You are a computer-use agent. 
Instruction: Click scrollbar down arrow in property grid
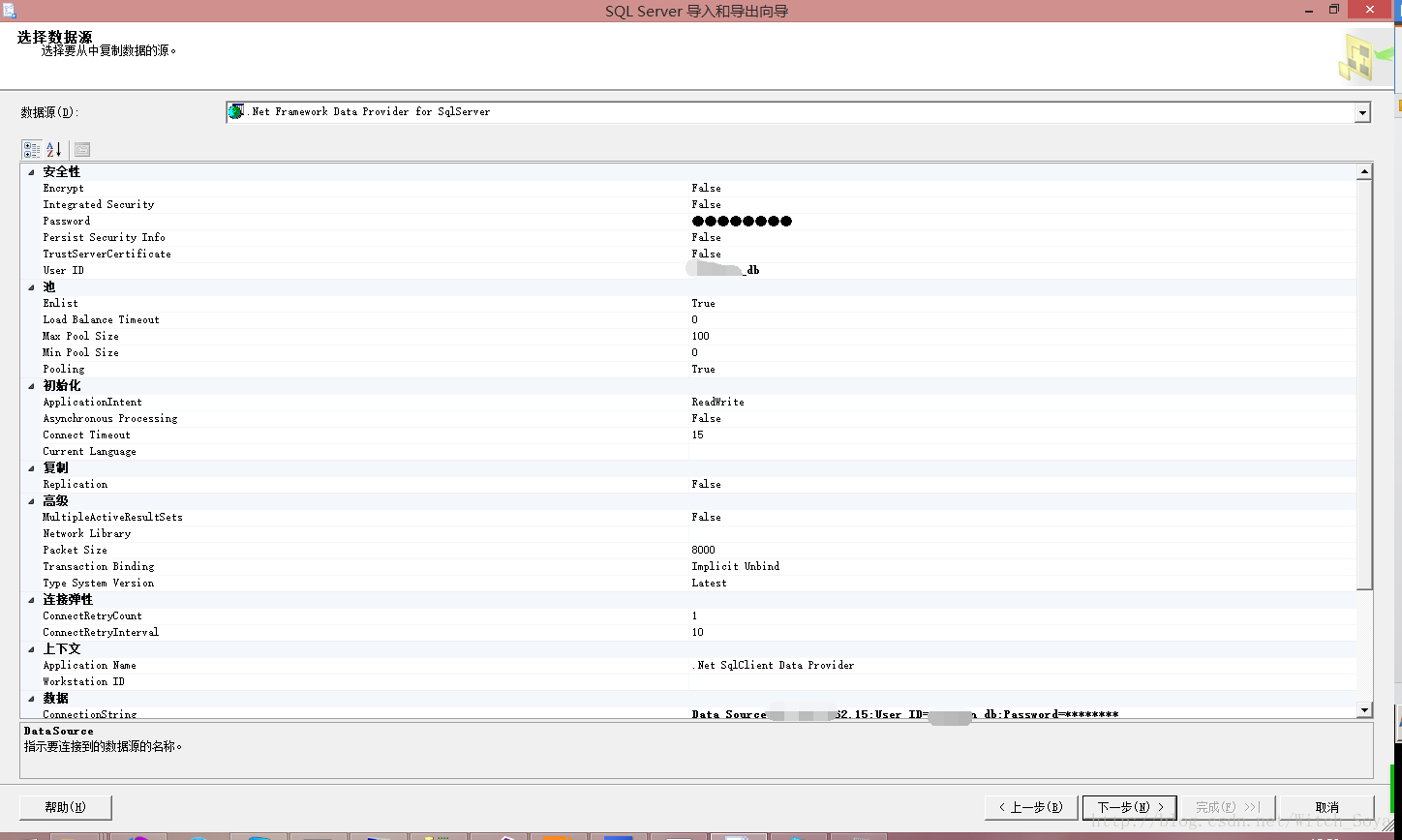[x=1364, y=710]
